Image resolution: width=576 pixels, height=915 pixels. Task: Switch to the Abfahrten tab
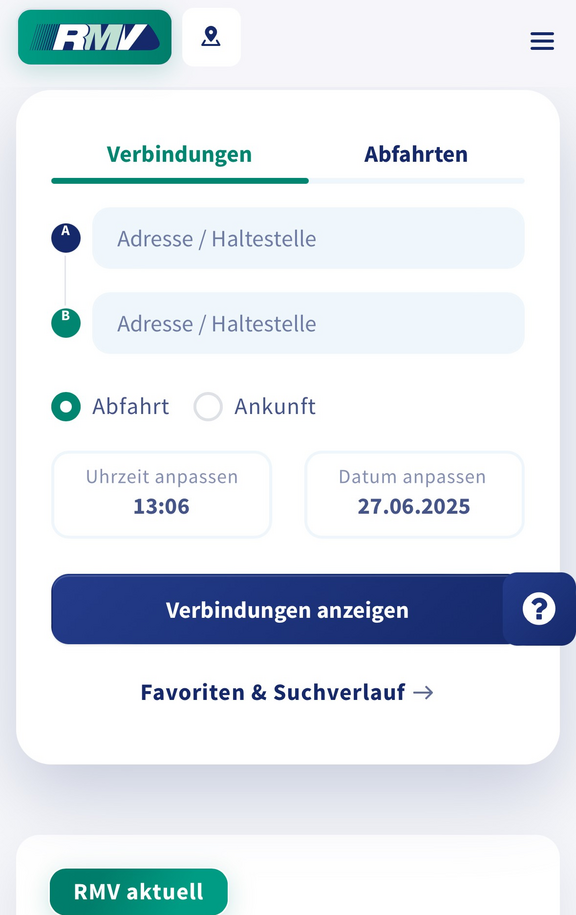(416, 154)
